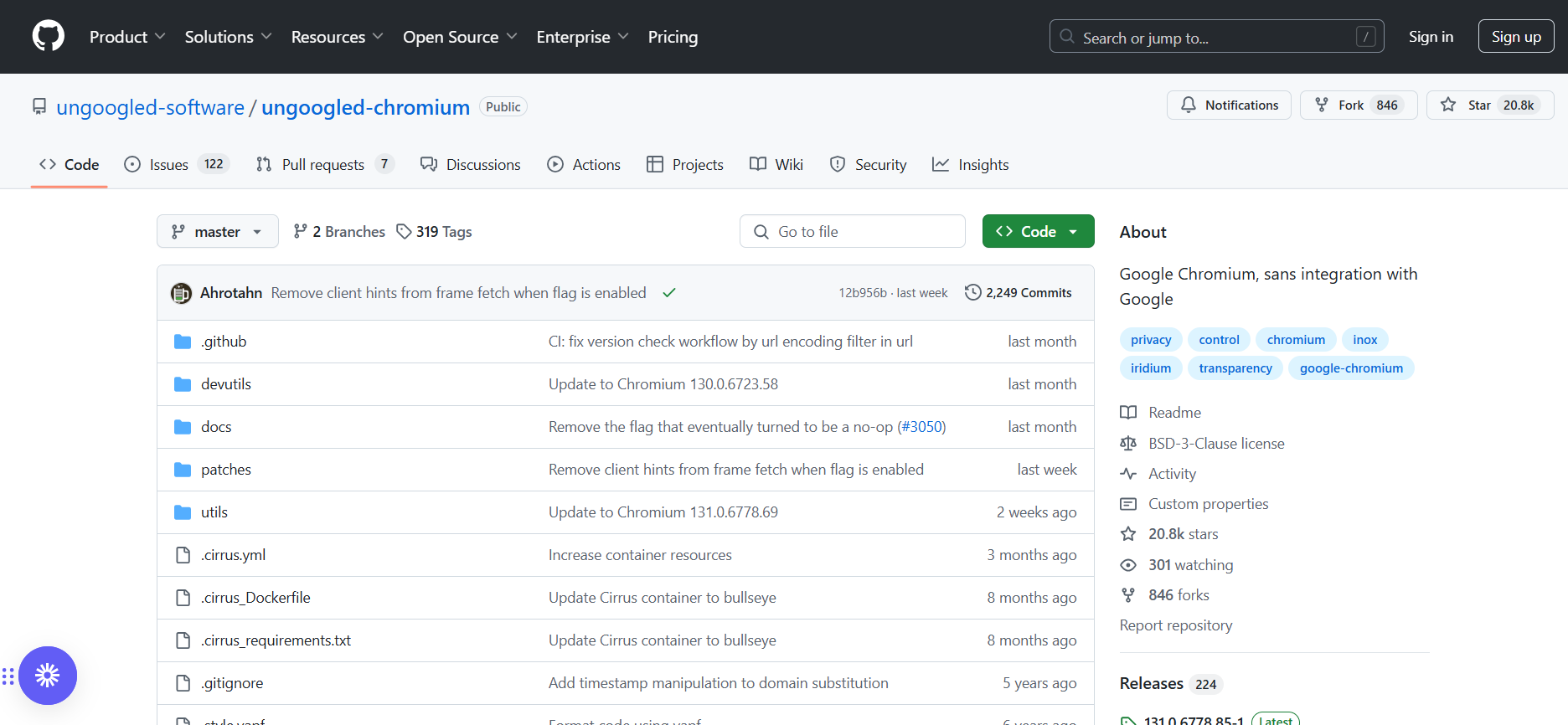This screenshot has height=725, width=1568.
Task: Click the GitHub Octocat logo
Action: tap(48, 37)
